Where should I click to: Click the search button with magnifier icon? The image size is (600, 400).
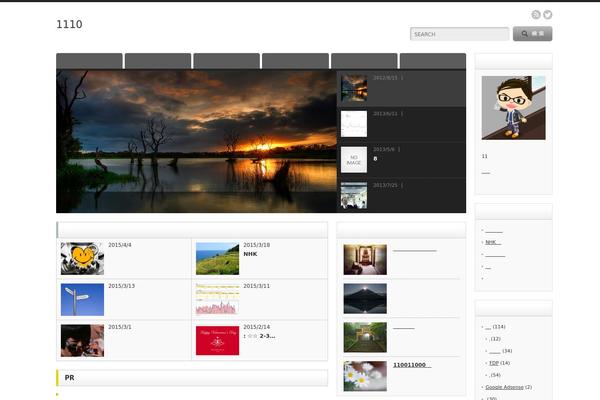532,34
